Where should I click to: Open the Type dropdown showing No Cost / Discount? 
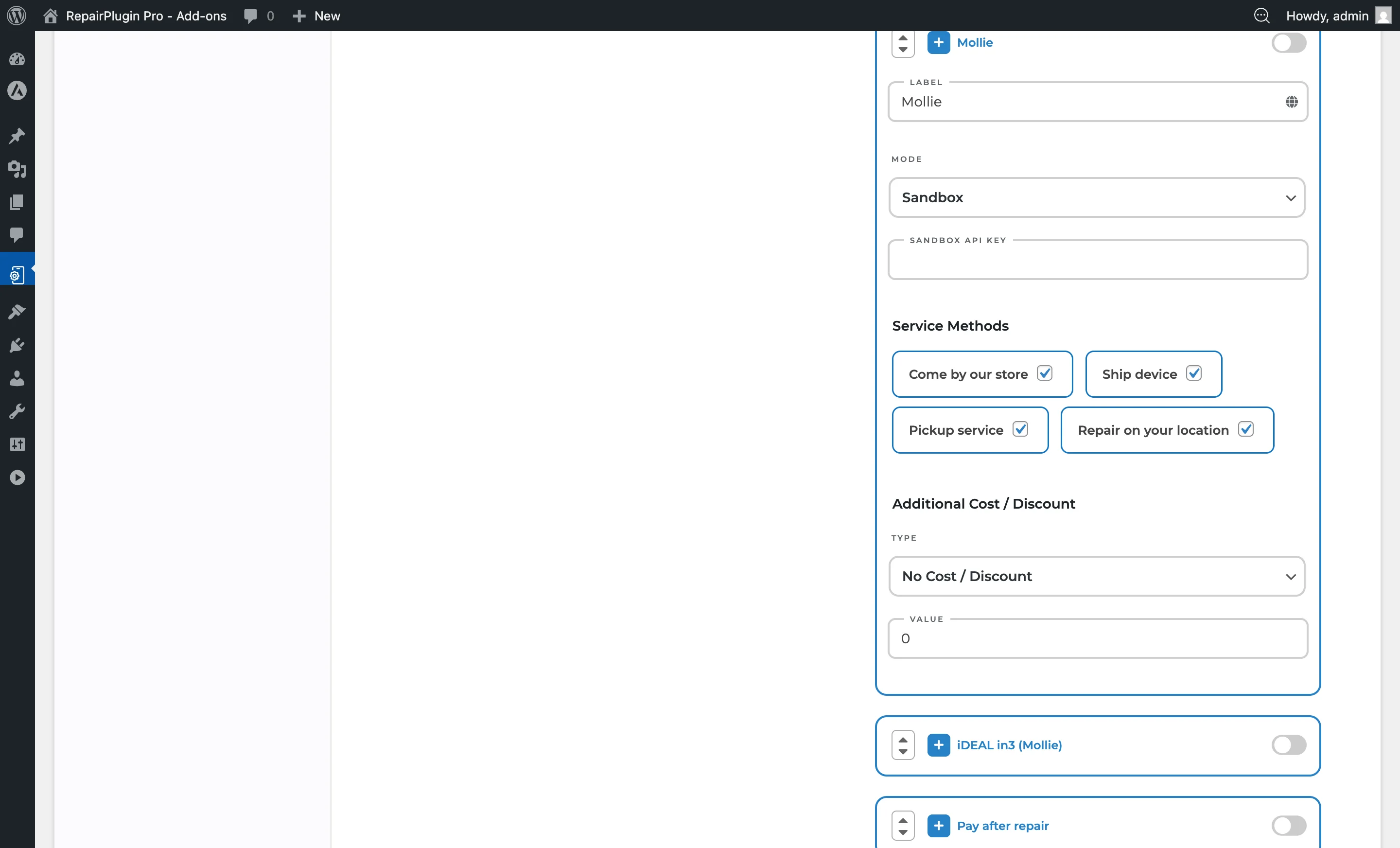[1097, 576]
